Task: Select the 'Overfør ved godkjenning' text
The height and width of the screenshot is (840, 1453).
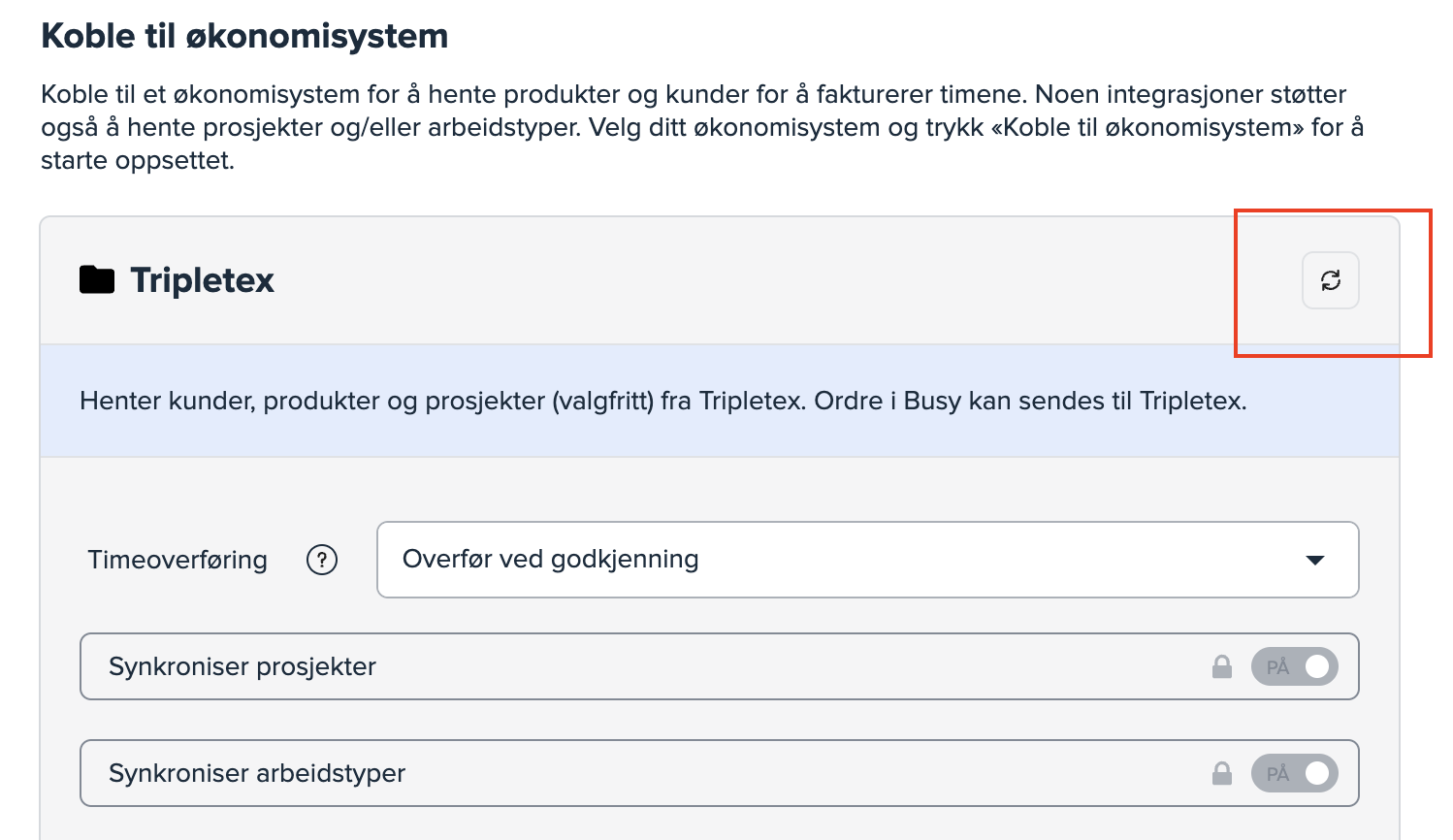Action: click(x=550, y=560)
